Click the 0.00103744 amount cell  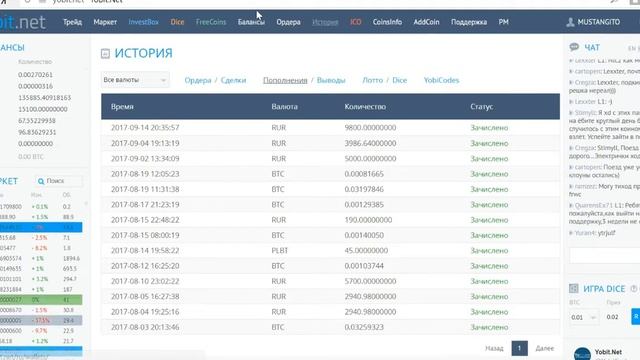(364, 266)
